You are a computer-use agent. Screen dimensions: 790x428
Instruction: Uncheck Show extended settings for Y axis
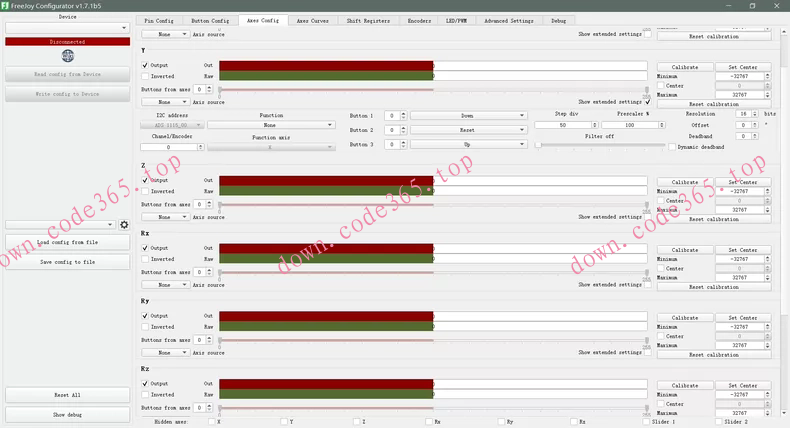coord(648,102)
